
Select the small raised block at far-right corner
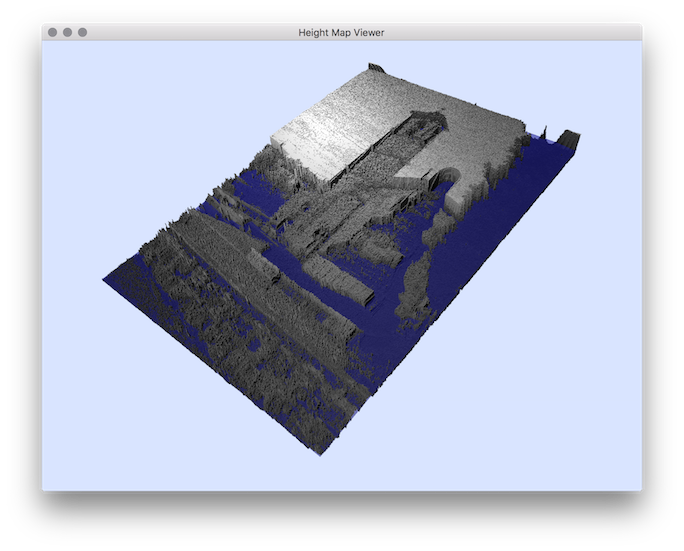tap(570, 139)
